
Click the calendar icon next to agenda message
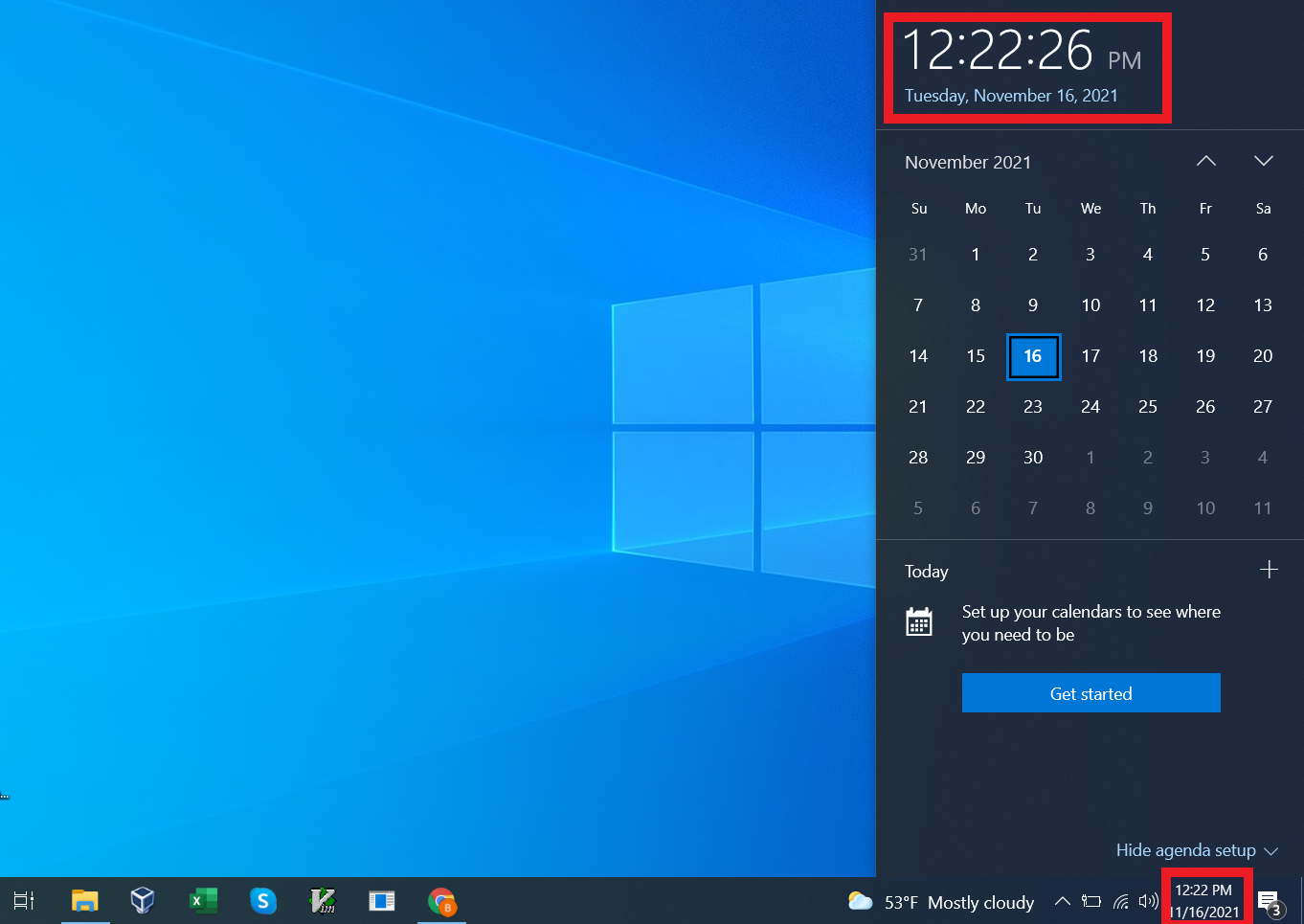[x=919, y=620]
